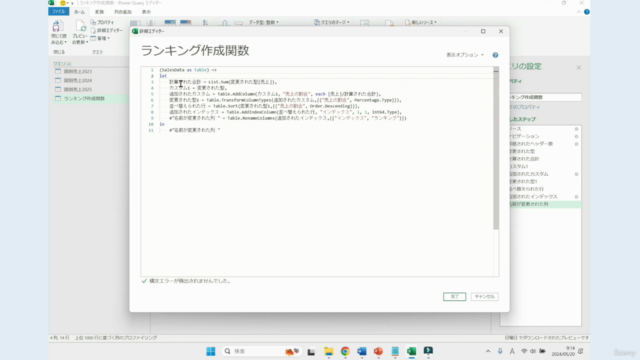Open gear settings for the ソース step
This screenshot has width=640, height=360.
click(576, 129)
